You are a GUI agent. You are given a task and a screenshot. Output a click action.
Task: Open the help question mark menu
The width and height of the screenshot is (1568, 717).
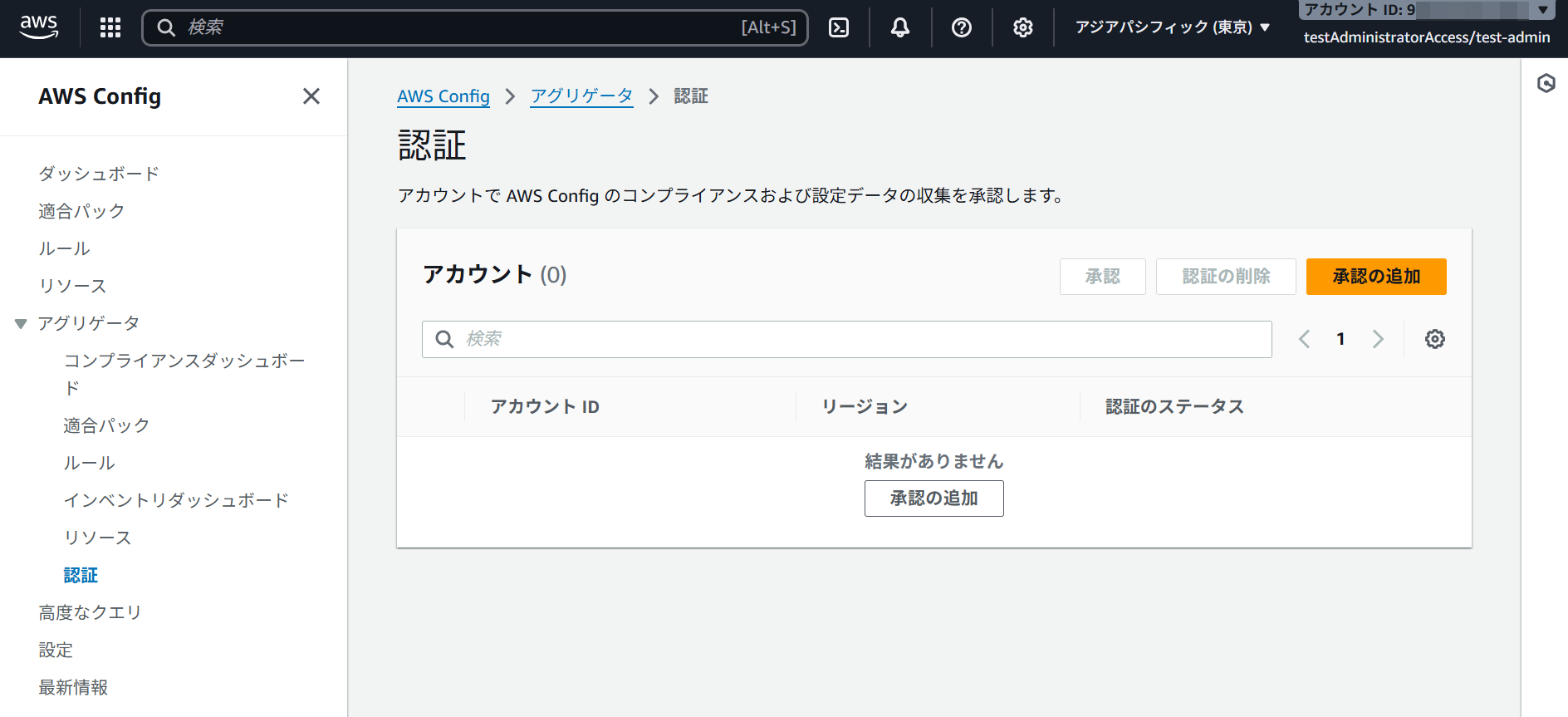click(961, 27)
